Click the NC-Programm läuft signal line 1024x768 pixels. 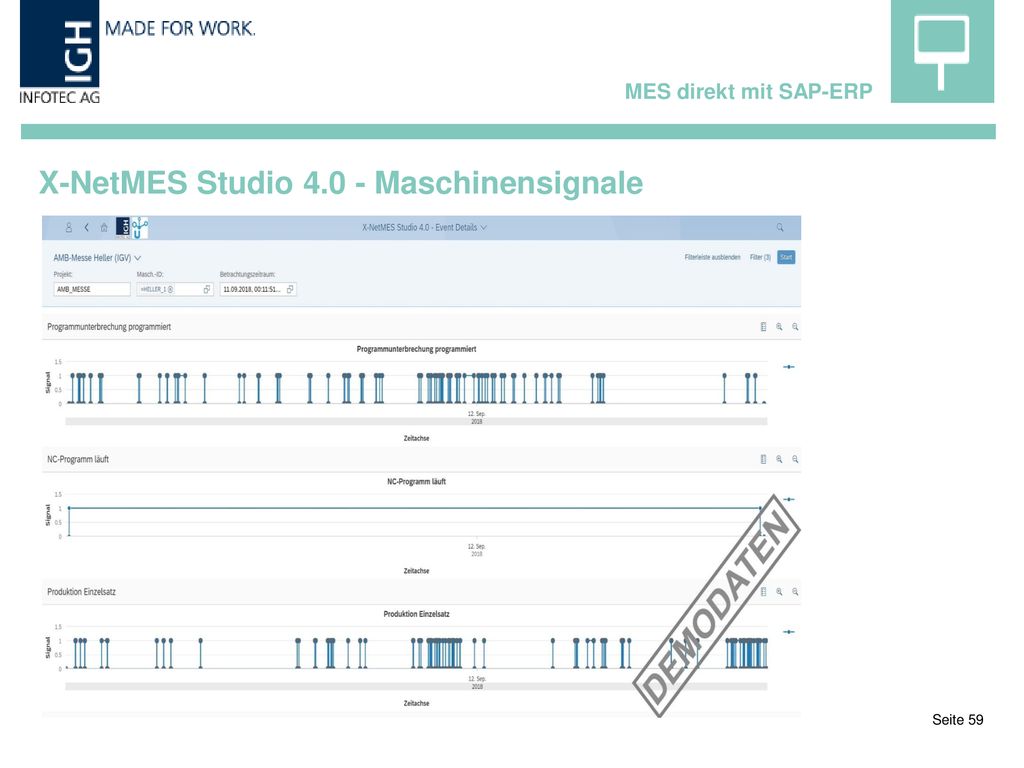coord(415,508)
